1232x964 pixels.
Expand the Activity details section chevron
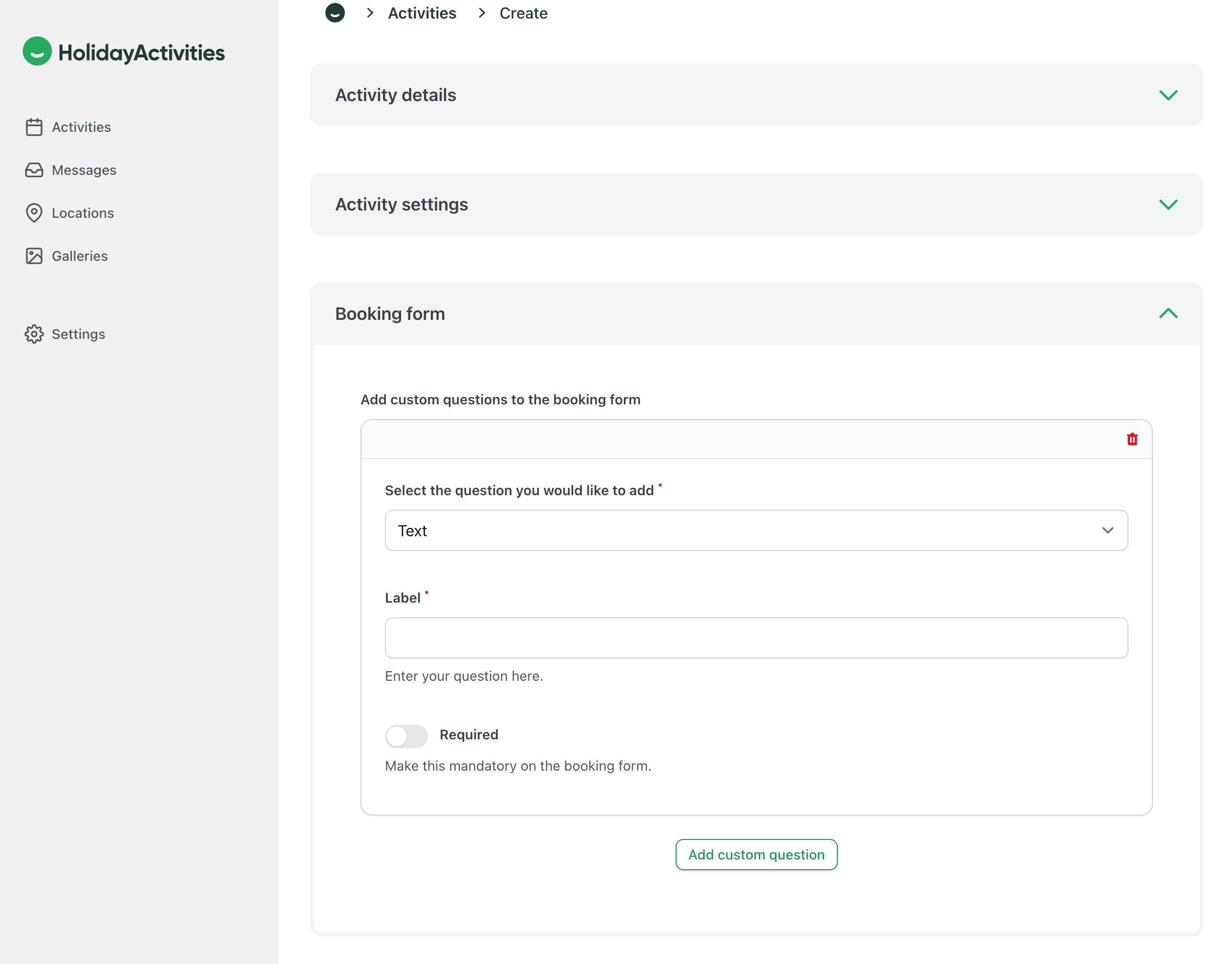point(1168,95)
